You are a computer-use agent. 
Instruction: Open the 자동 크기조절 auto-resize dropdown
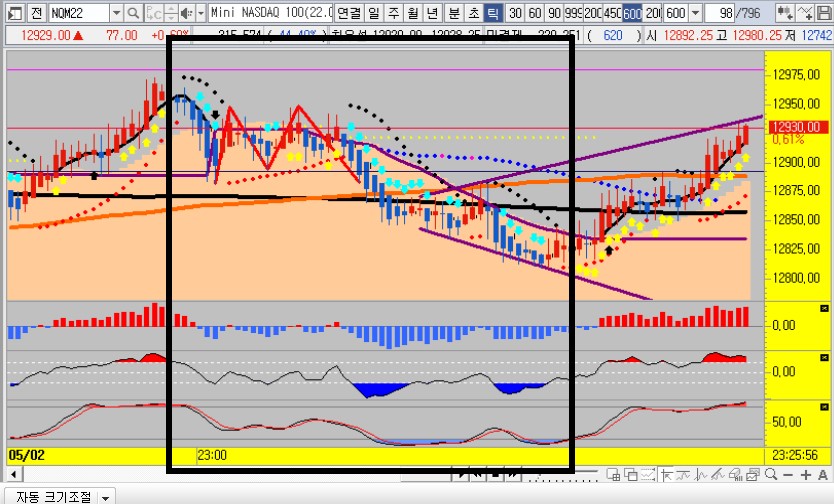pyautogui.click(x=105, y=498)
